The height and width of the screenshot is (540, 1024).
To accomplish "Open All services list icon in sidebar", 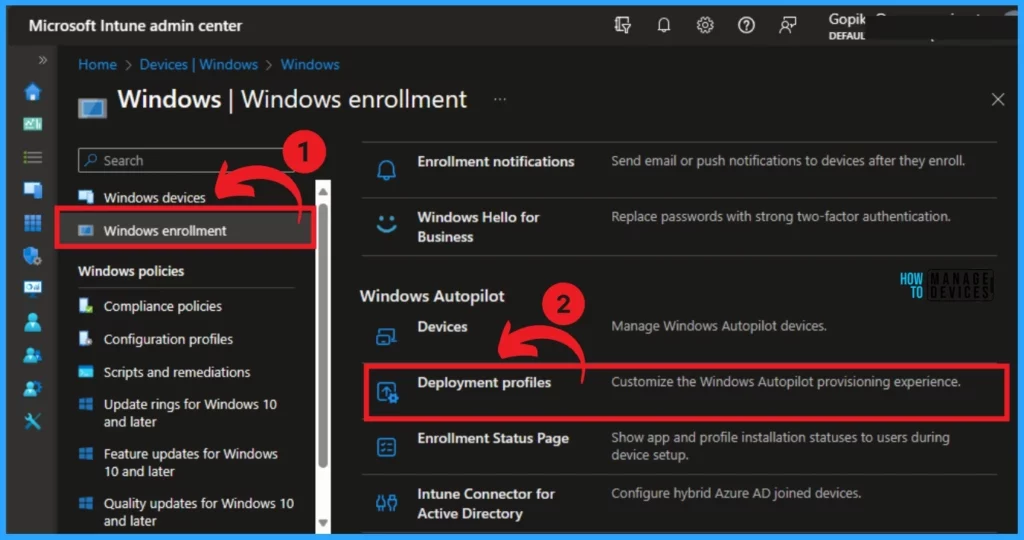I will coord(33,157).
